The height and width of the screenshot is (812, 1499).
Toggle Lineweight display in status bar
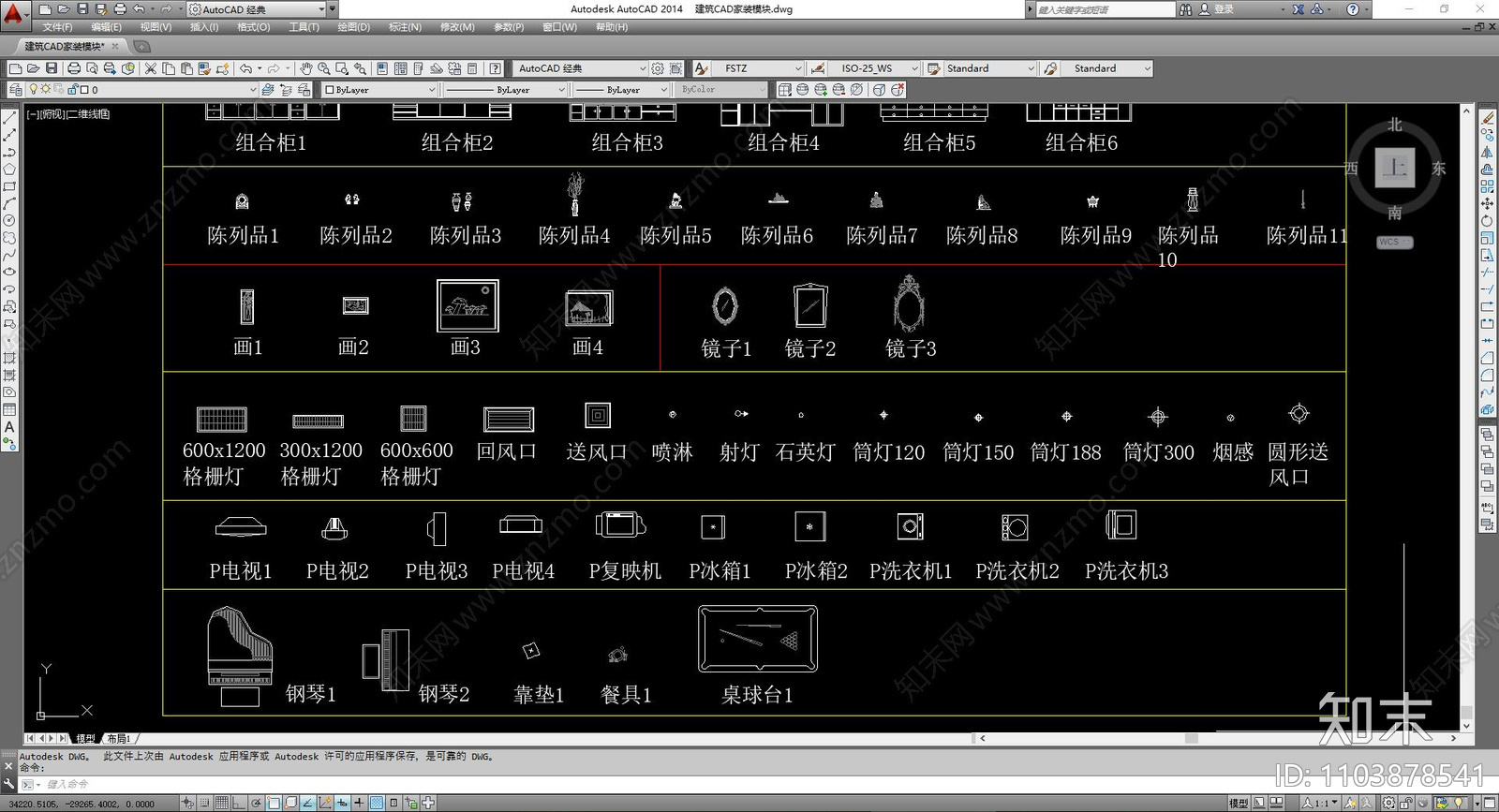[359, 803]
